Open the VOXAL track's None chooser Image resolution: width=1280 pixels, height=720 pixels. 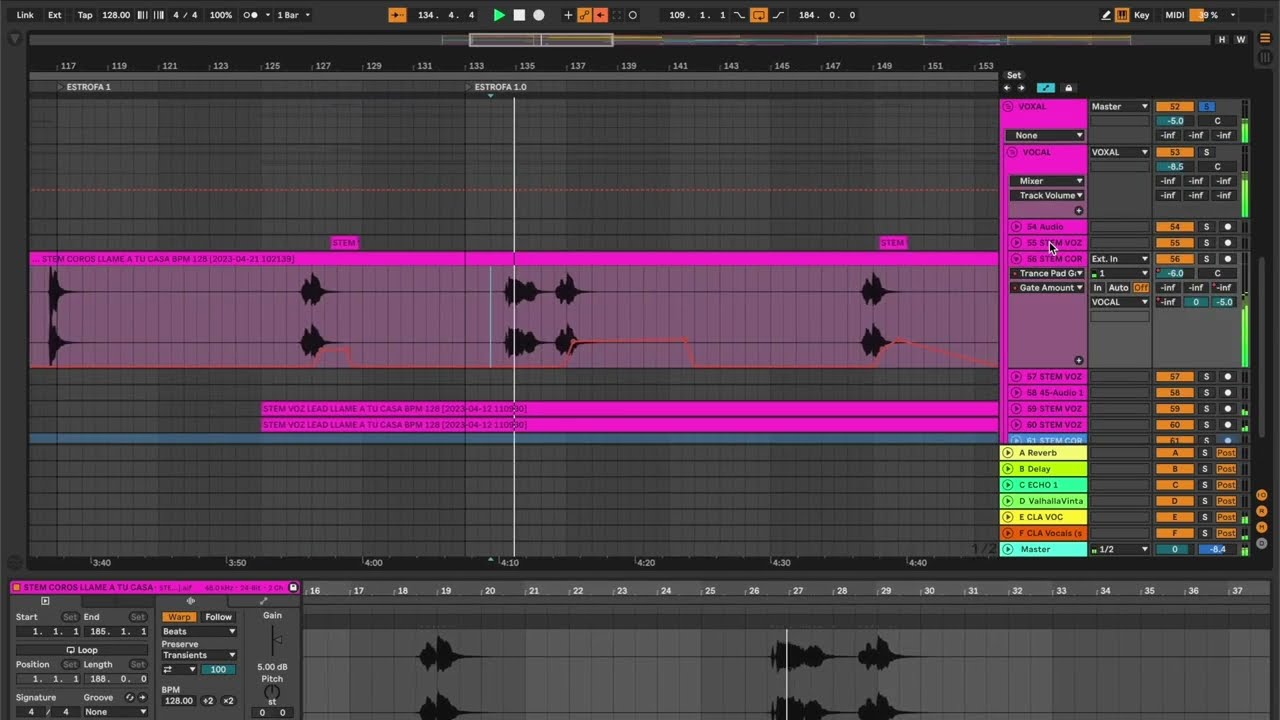click(x=1044, y=135)
